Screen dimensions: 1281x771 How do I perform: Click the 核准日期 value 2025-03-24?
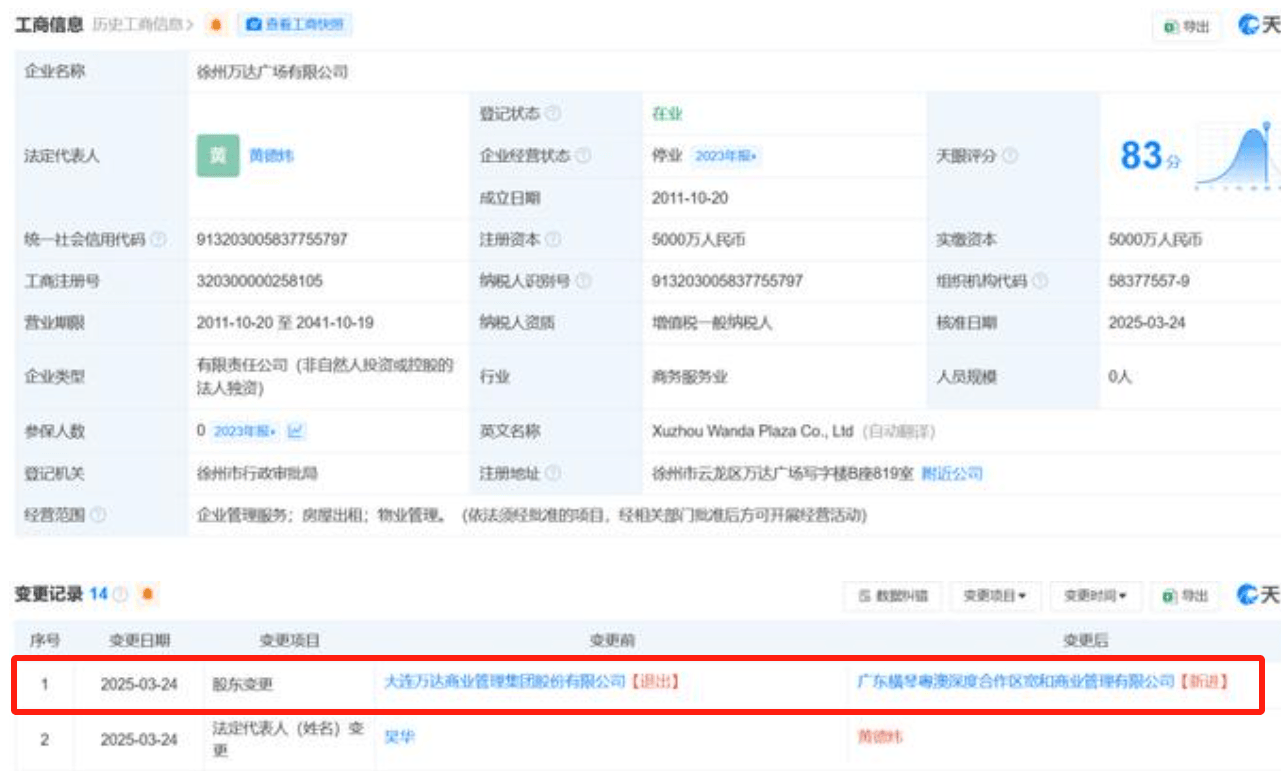(1147, 323)
